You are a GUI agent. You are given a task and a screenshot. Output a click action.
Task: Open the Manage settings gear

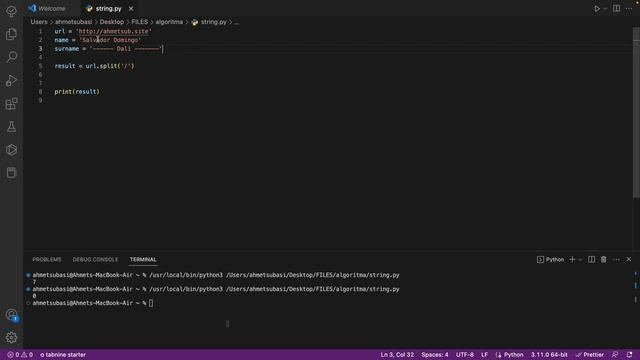click(x=11, y=338)
